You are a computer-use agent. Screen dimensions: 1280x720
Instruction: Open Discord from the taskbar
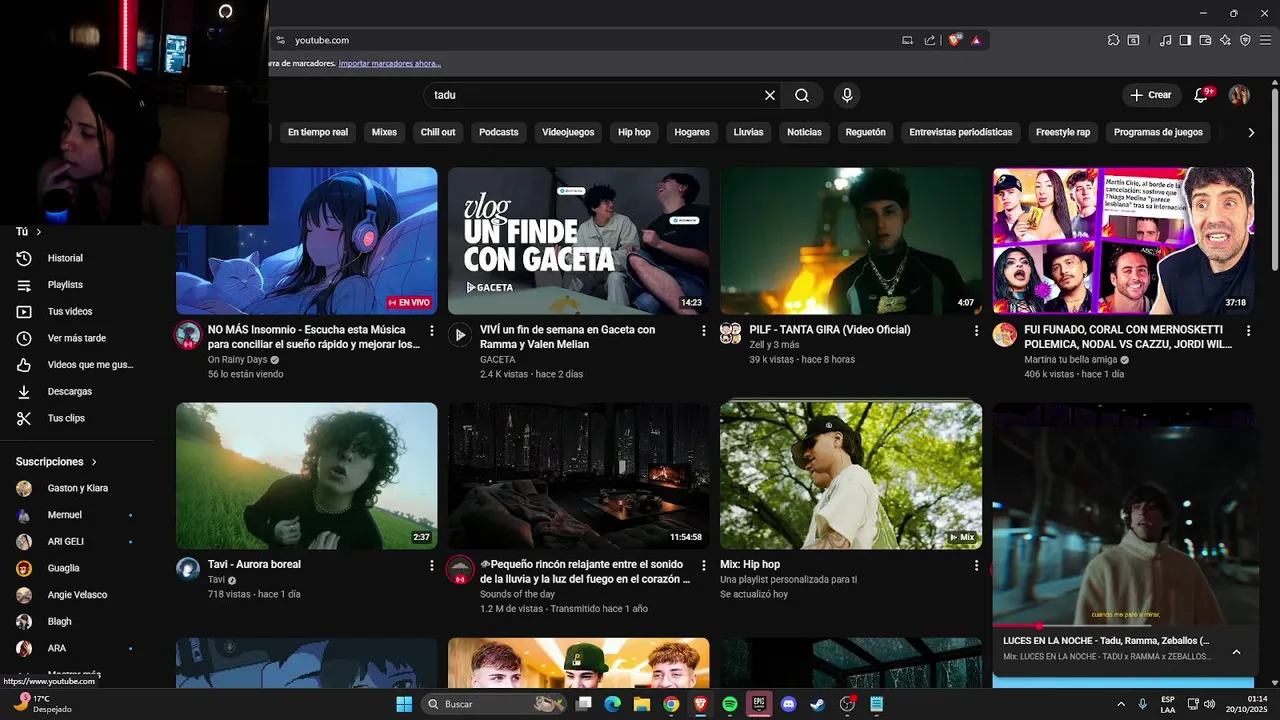click(x=788, y=704)
